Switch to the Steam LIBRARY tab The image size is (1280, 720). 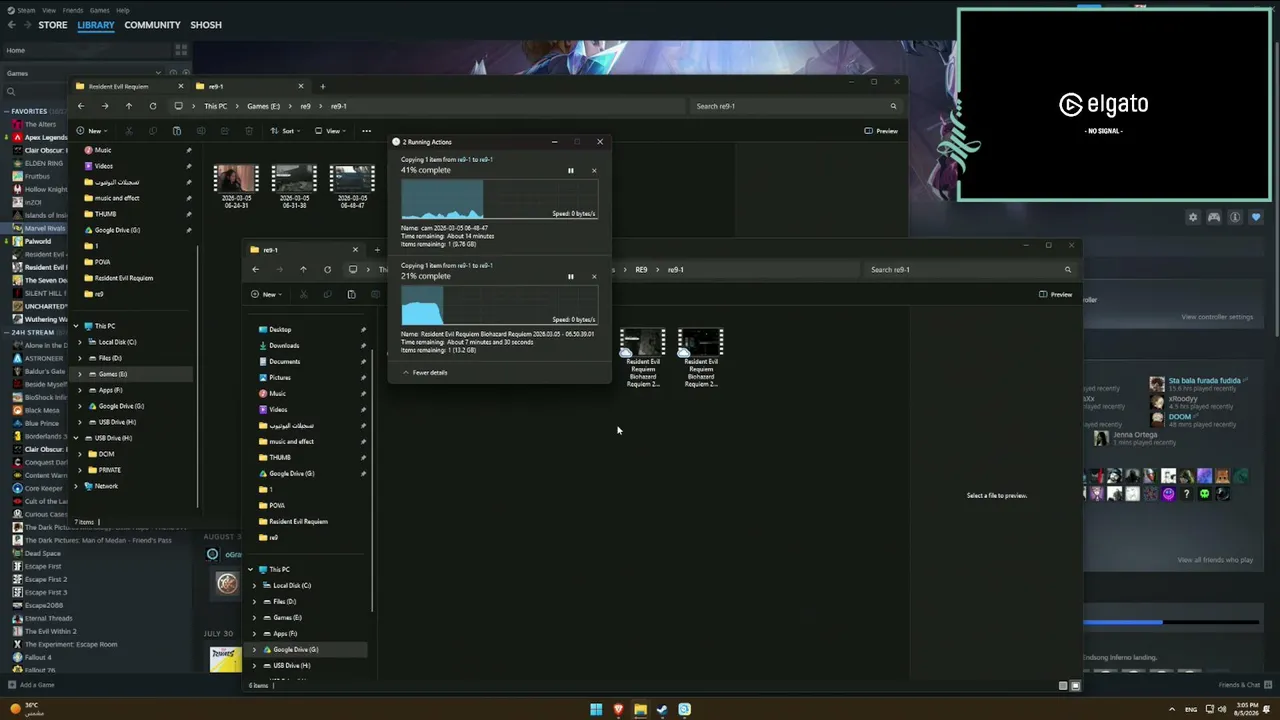96,25
